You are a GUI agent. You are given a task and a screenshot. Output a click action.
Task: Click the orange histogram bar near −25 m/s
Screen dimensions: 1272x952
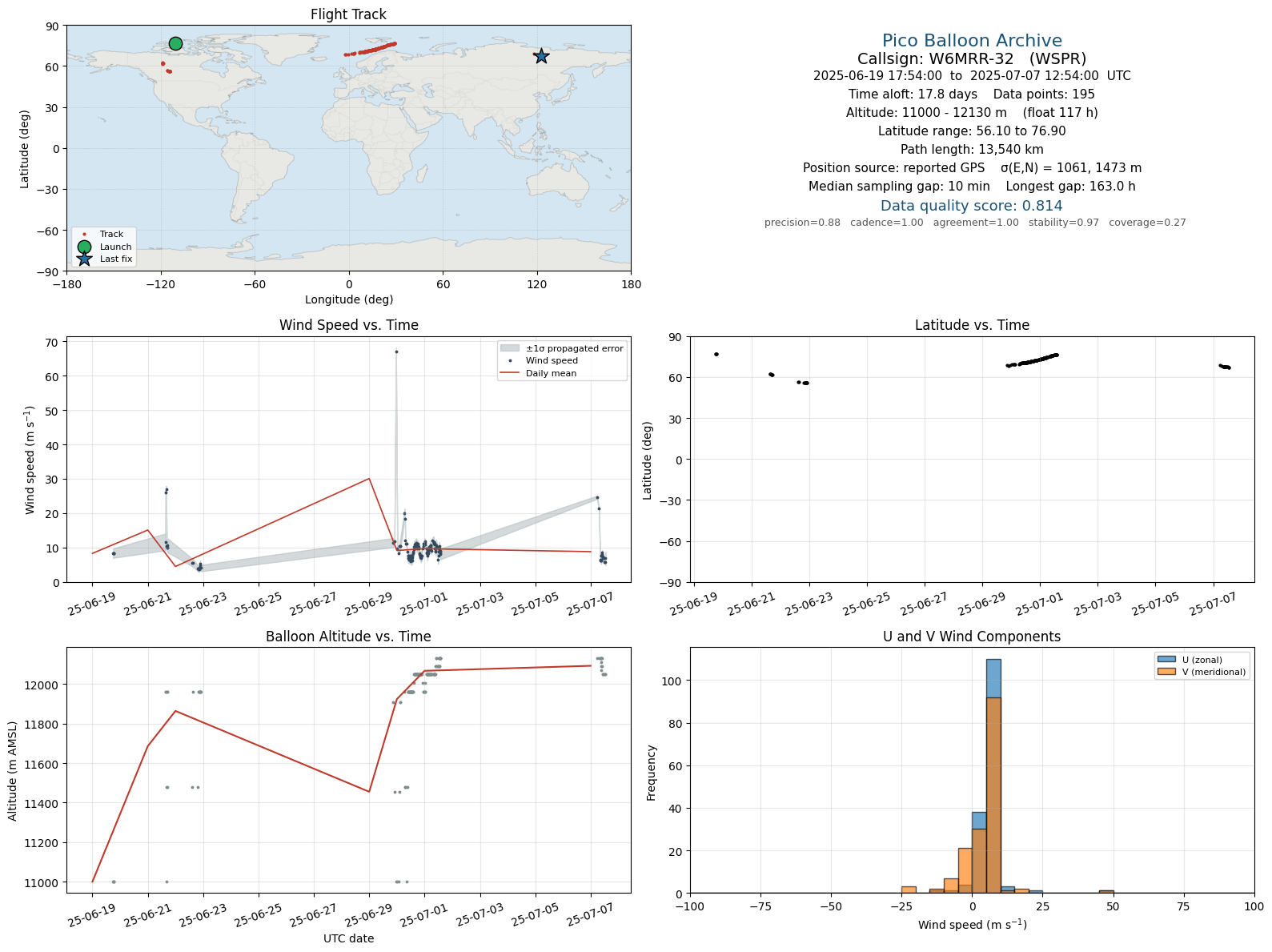point(909,890)
